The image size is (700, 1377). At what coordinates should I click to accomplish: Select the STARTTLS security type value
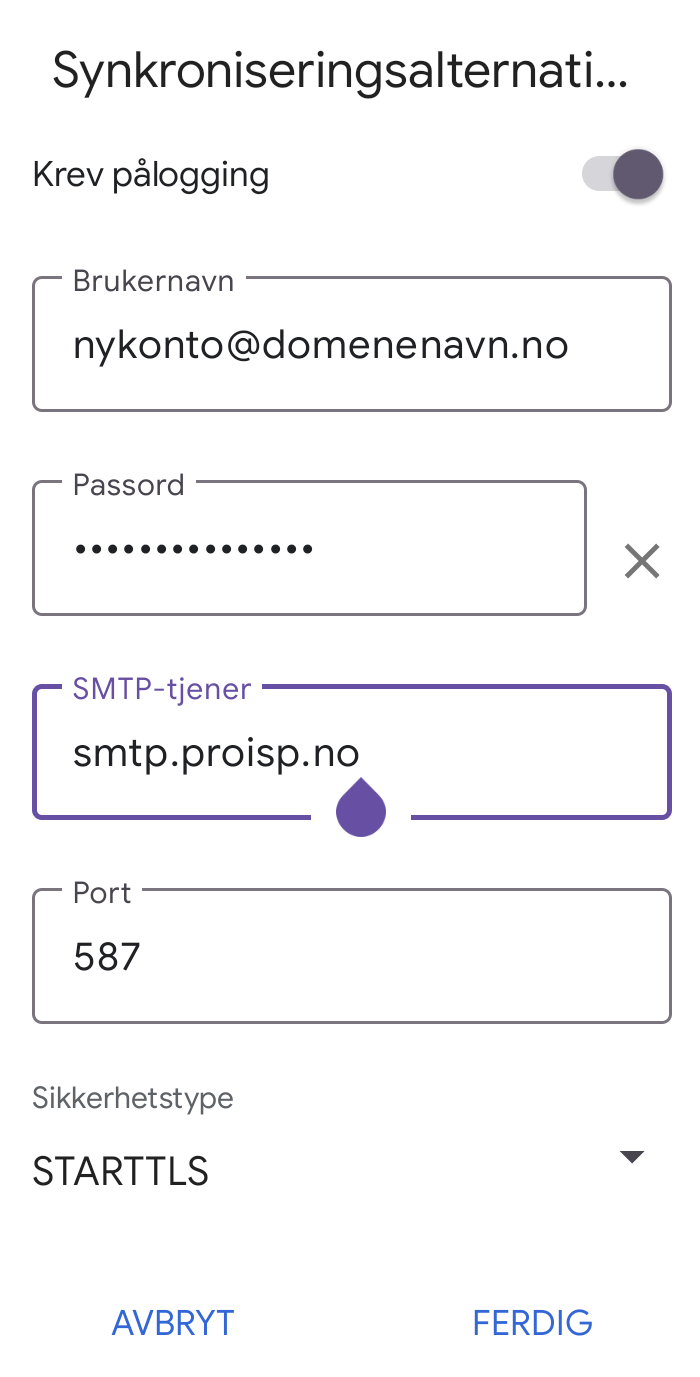(x=121, y=1171)
